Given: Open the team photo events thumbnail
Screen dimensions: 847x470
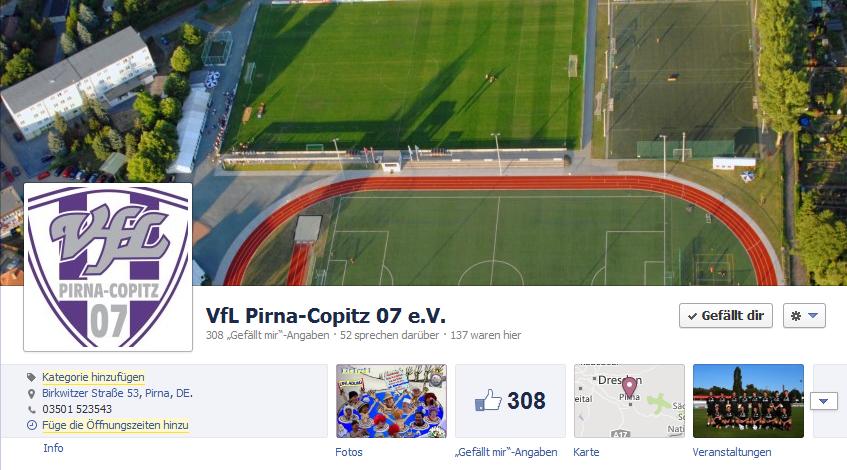Looking at the screenshot, I should tap(748, 401).
